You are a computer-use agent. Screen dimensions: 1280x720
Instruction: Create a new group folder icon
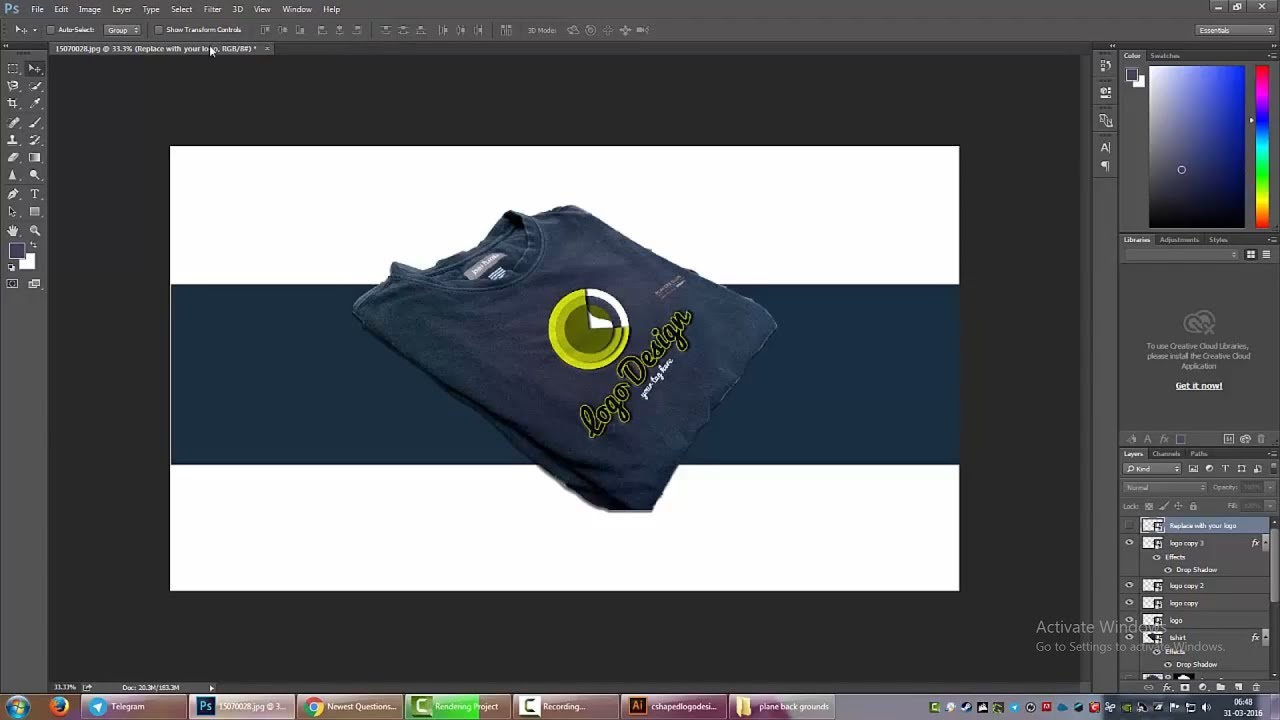pyautogui.click(x=1220, y=688)
